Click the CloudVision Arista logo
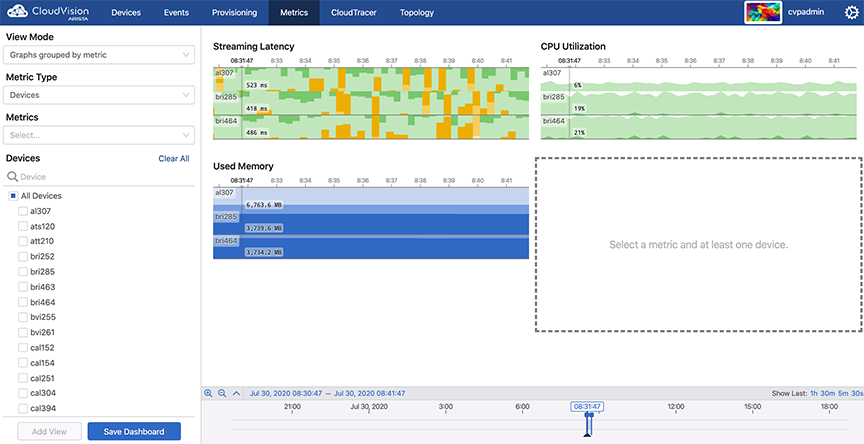This screenshot has height=444, width=864. tap(47, 12)
